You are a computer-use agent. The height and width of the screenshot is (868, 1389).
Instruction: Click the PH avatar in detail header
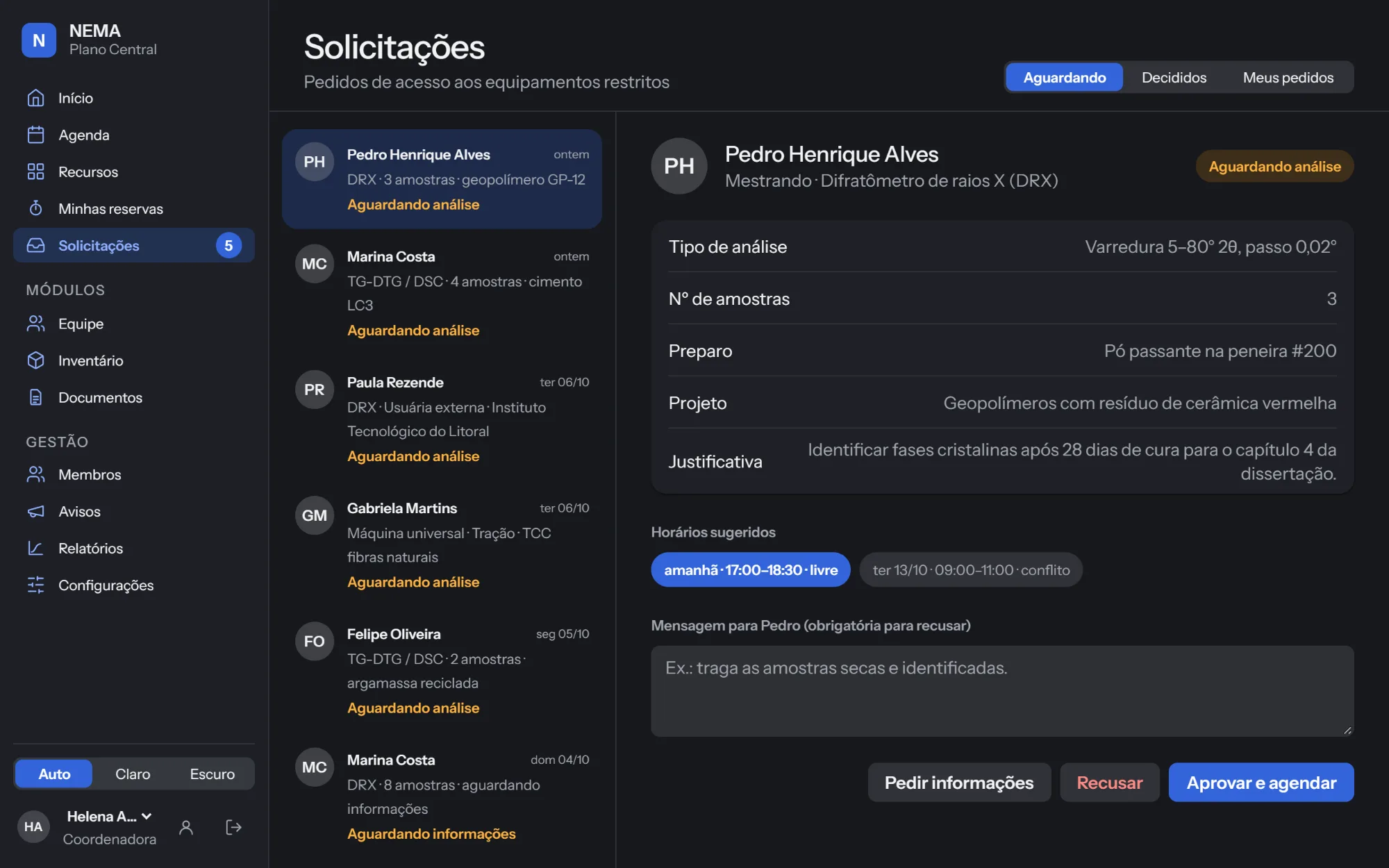[x=679, y=166]
